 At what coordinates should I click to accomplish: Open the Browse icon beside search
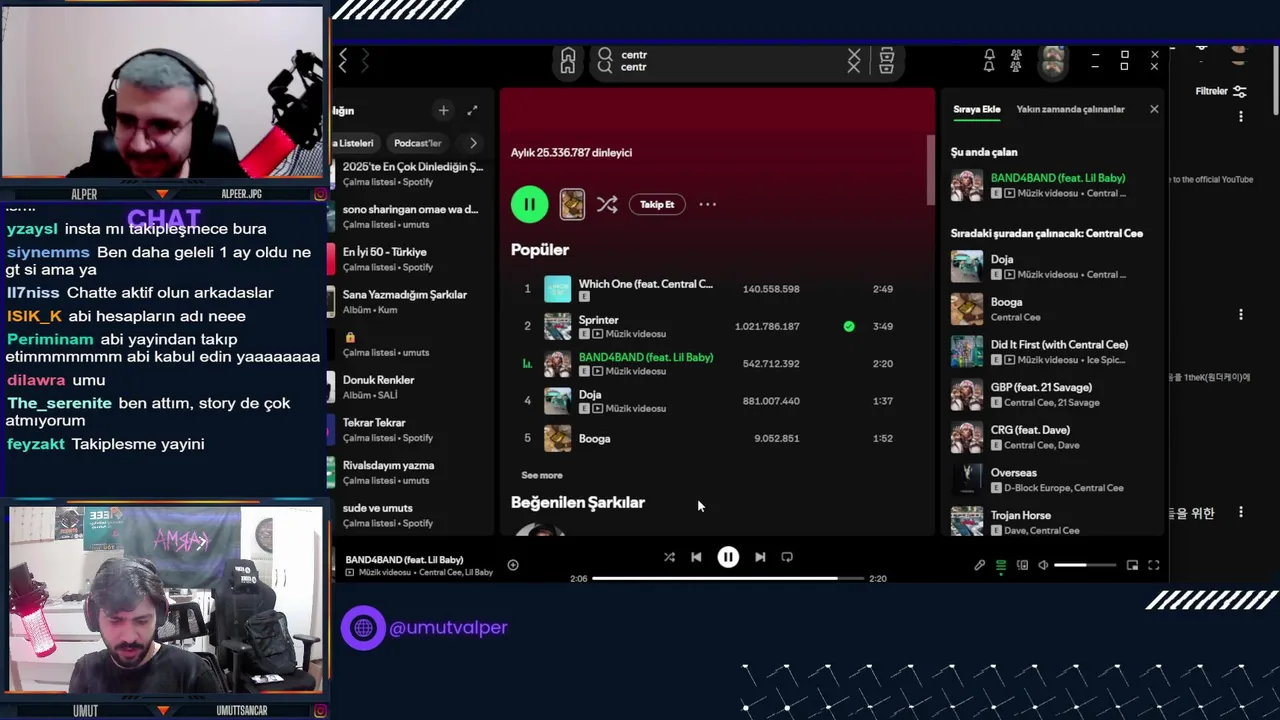coord(886,61)
